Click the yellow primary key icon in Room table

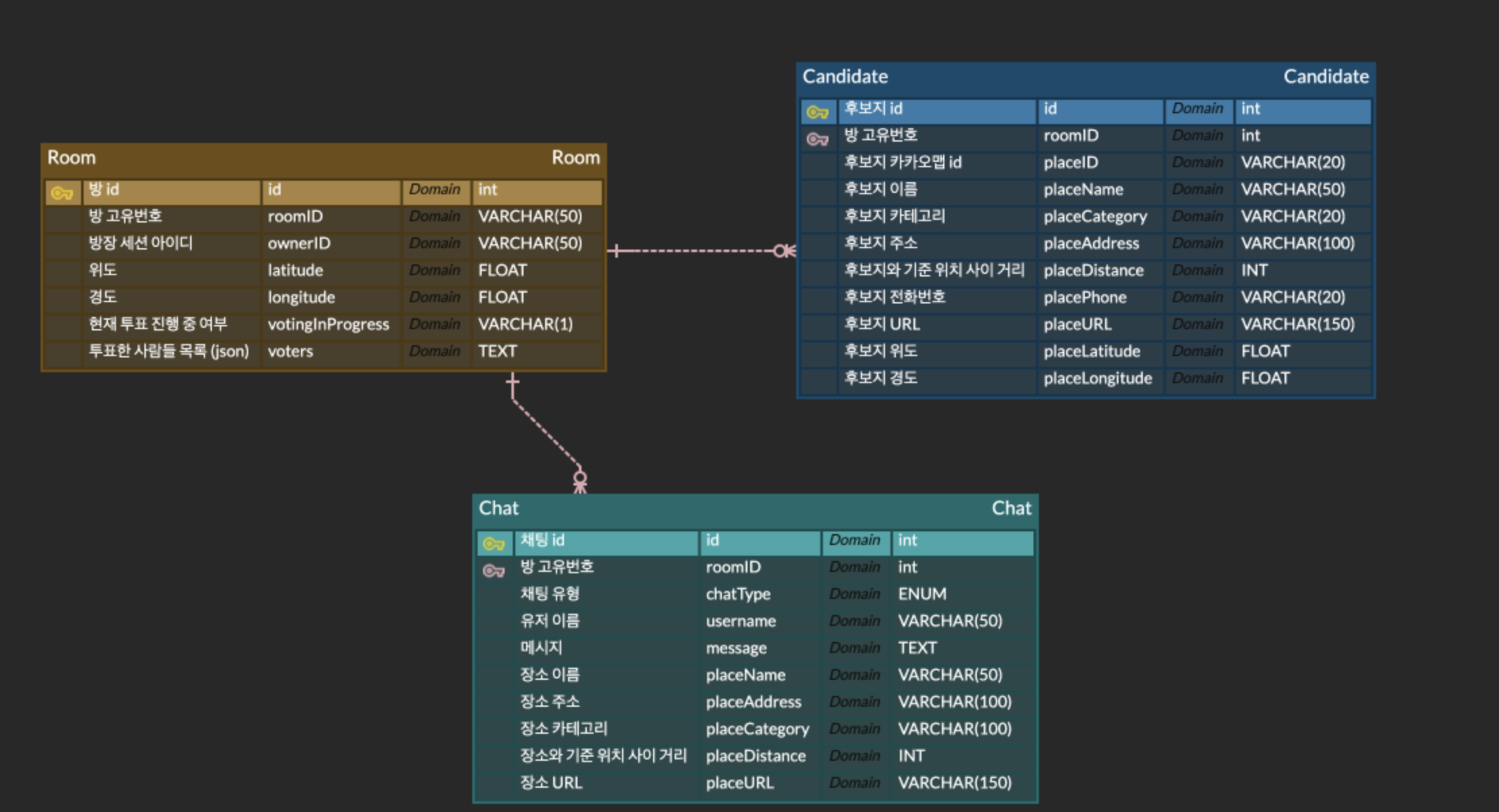point(62,194)
